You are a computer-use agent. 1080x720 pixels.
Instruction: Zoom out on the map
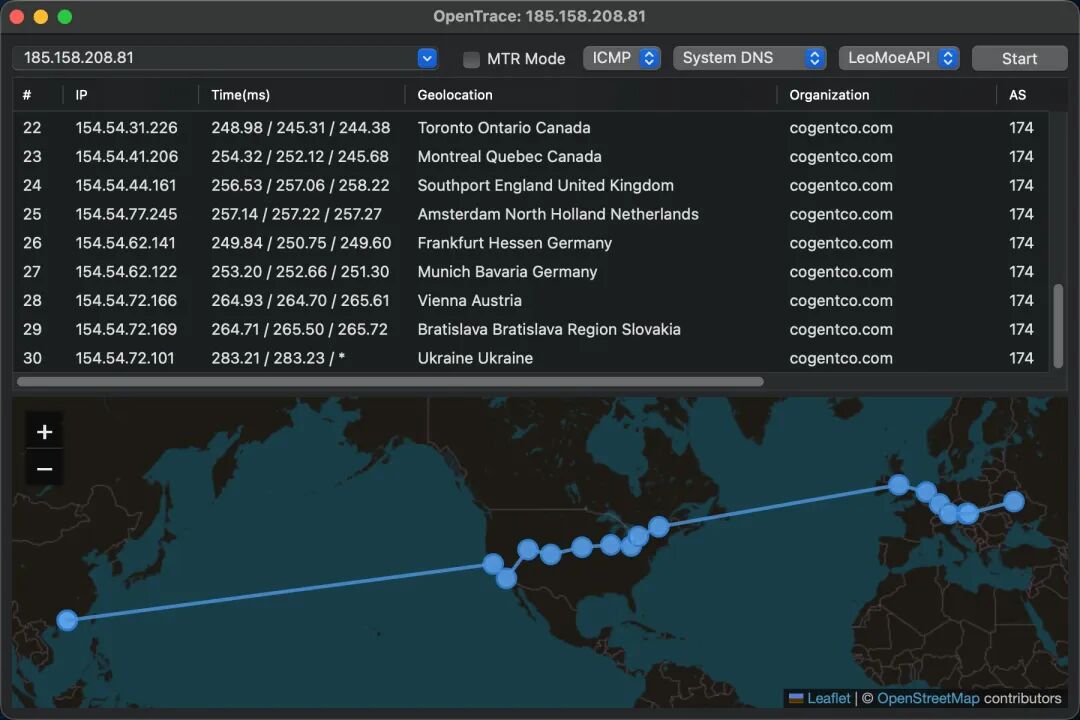click(x=44, y=468)
